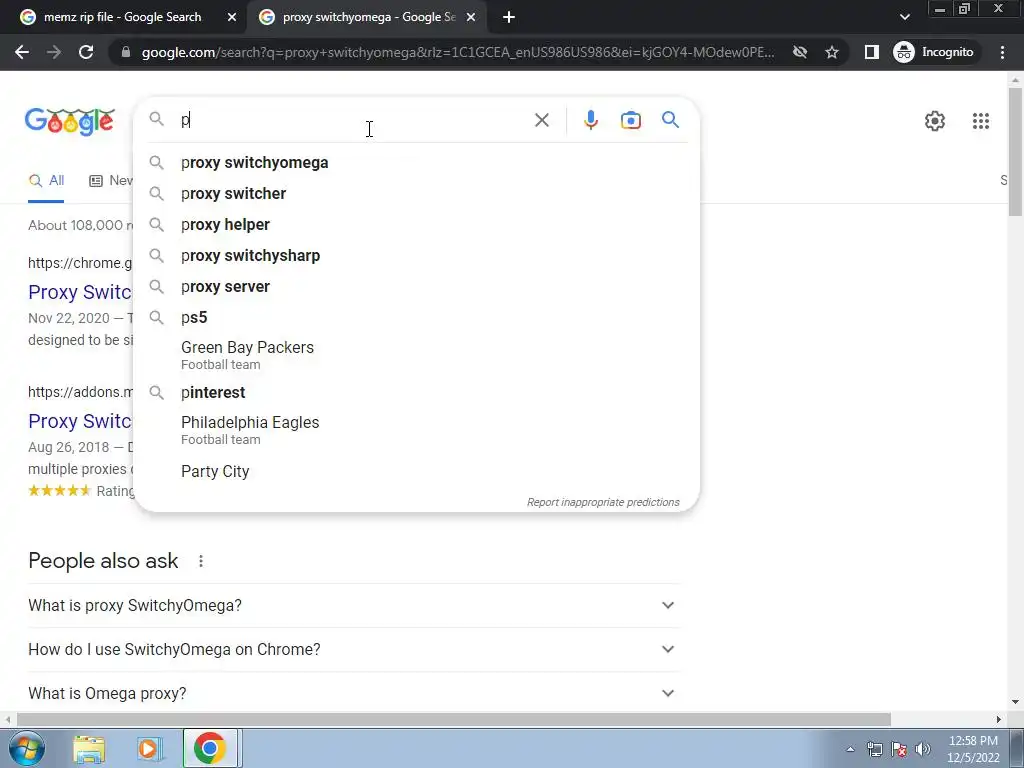This screenshot has height=768, width=1024.
Task: Click the vertical scrollbar thumb
Action: pyautogui.click(x=1015, y=151)
